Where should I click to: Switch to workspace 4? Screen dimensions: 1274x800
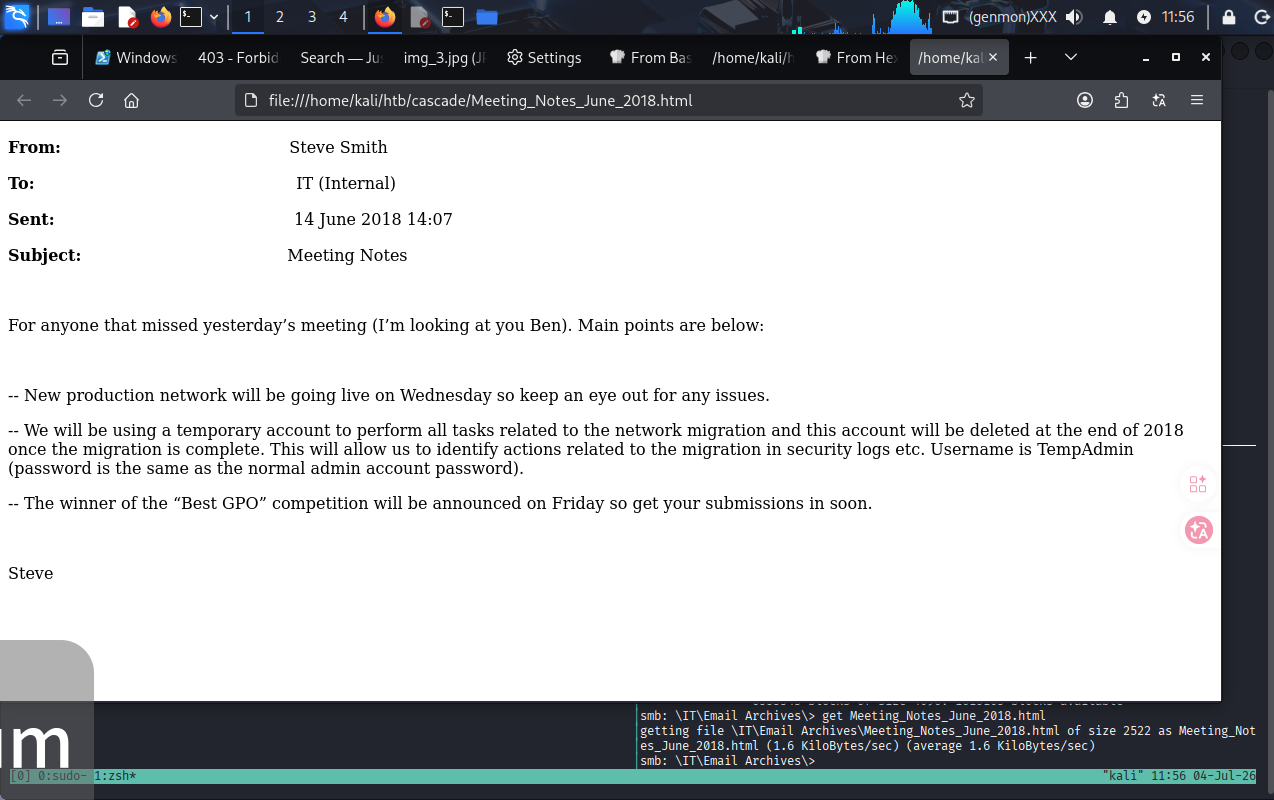click(x=344, y=17)
